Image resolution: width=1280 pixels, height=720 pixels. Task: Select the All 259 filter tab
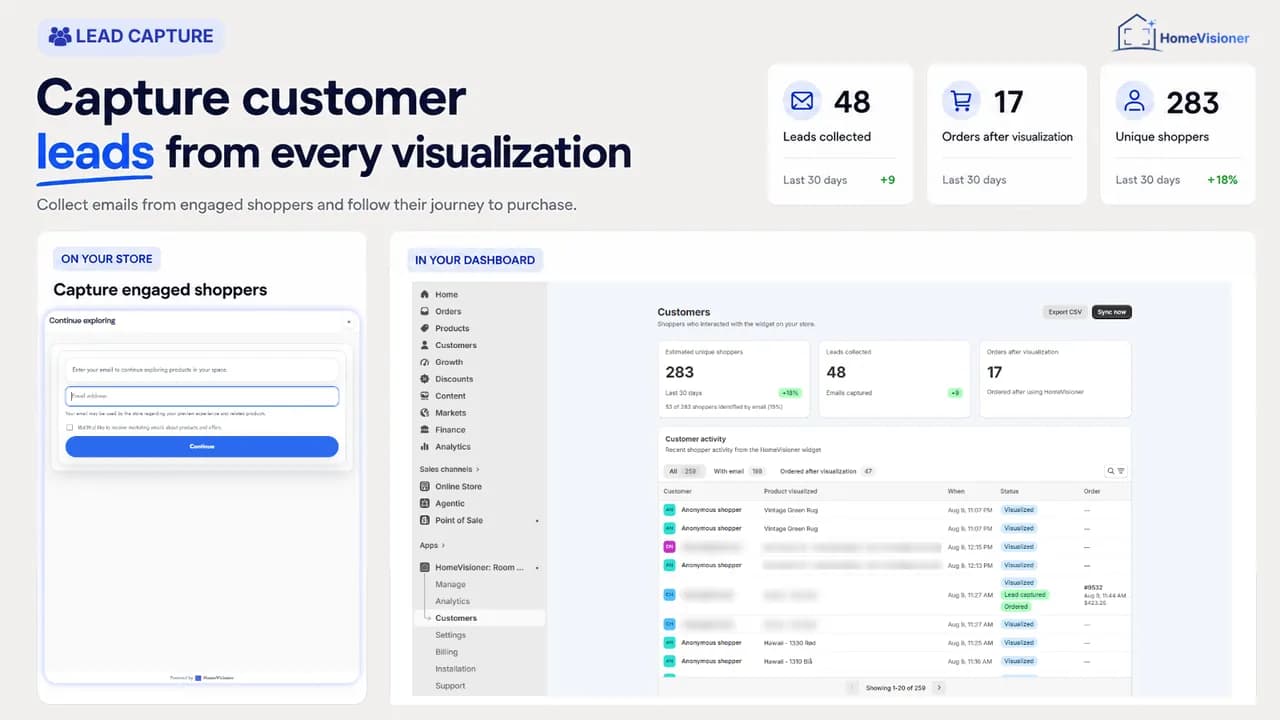point(682,471)
